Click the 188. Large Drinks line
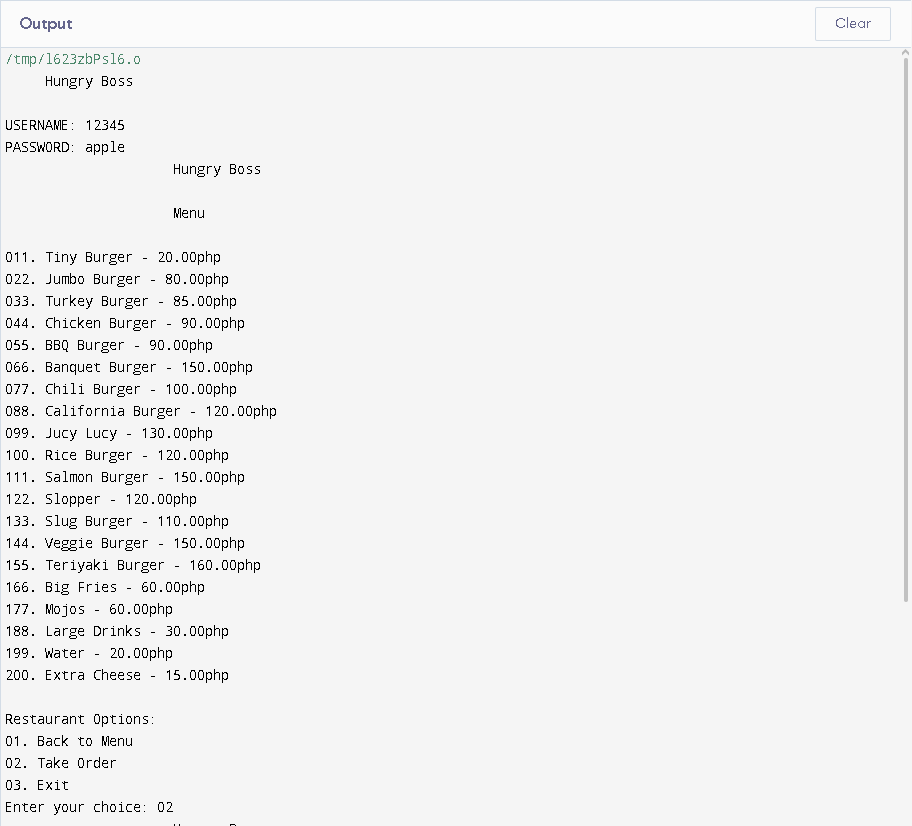The height and width of the screenshot is (826, 912). (117, 632)
